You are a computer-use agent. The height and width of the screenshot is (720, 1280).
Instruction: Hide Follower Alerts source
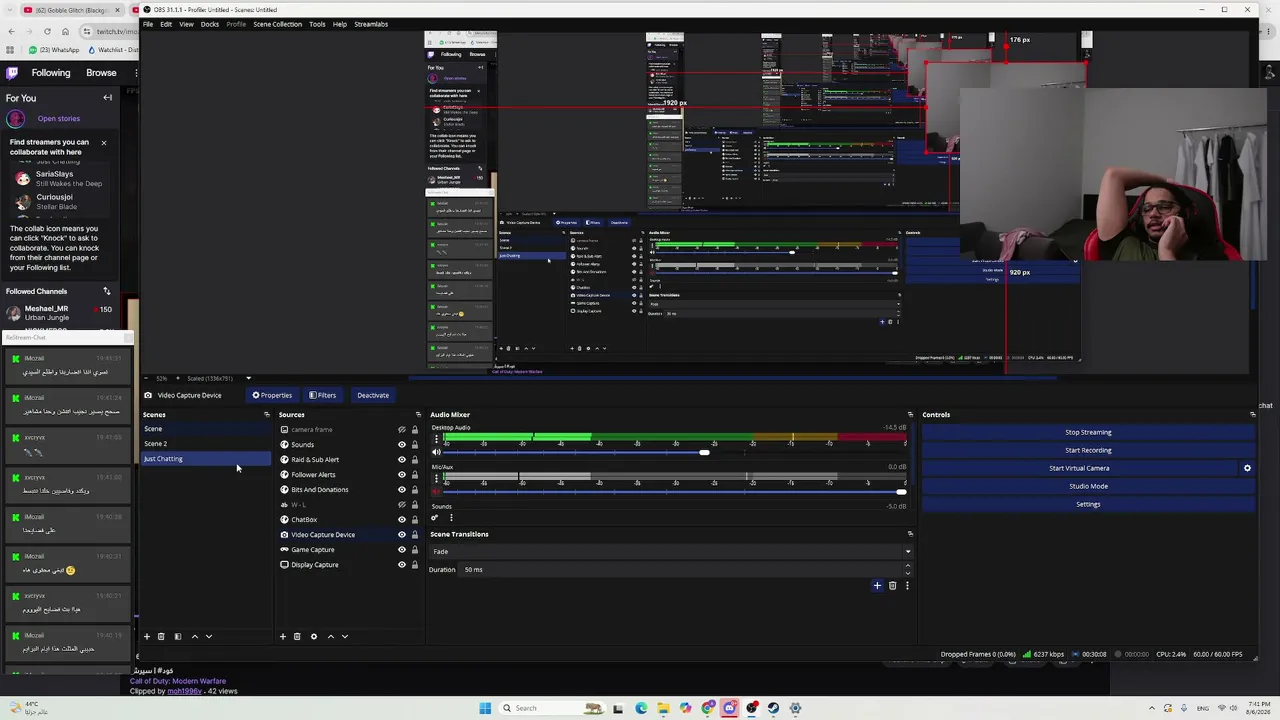[x=402, y=475]
